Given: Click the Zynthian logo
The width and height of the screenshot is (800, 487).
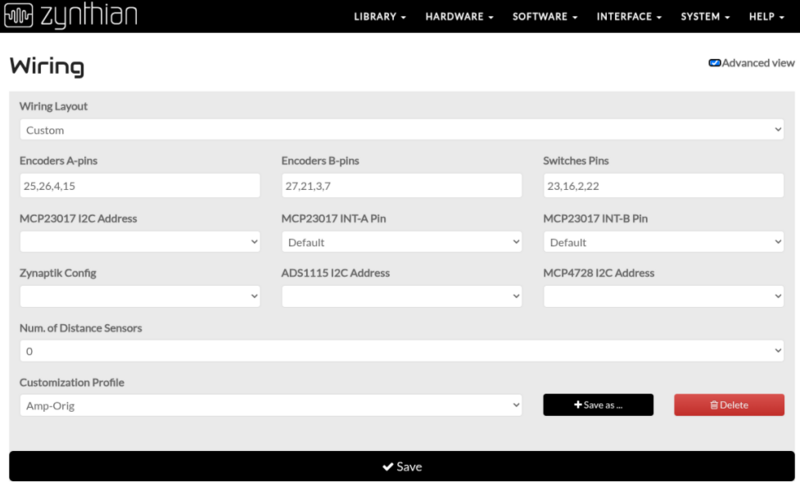Looking at the screenshot, I should [x=70, y=16].
